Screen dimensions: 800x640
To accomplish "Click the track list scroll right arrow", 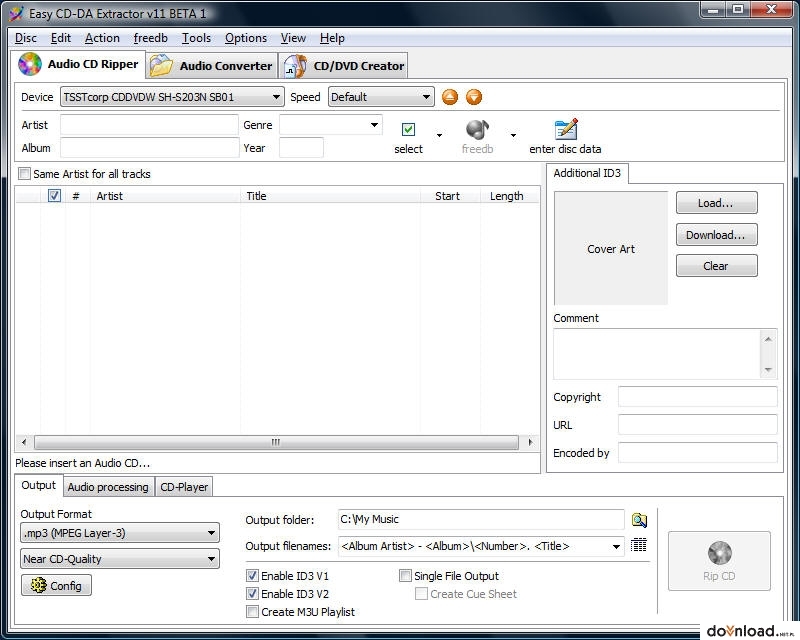I will coord(530,442).
